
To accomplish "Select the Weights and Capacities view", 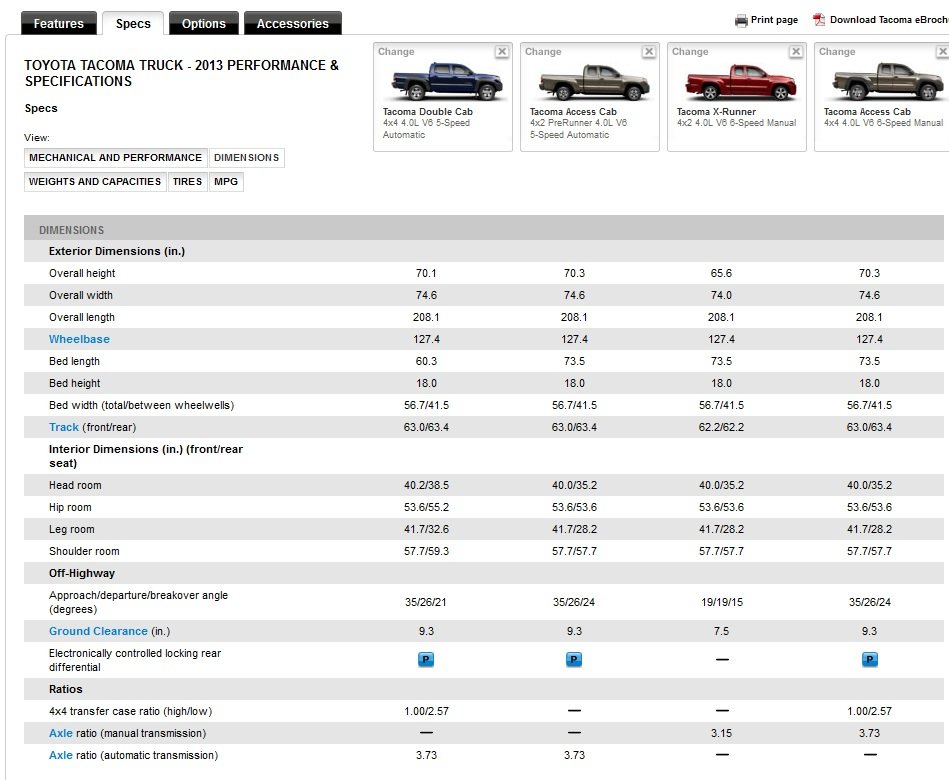I will tap(95, 182).
